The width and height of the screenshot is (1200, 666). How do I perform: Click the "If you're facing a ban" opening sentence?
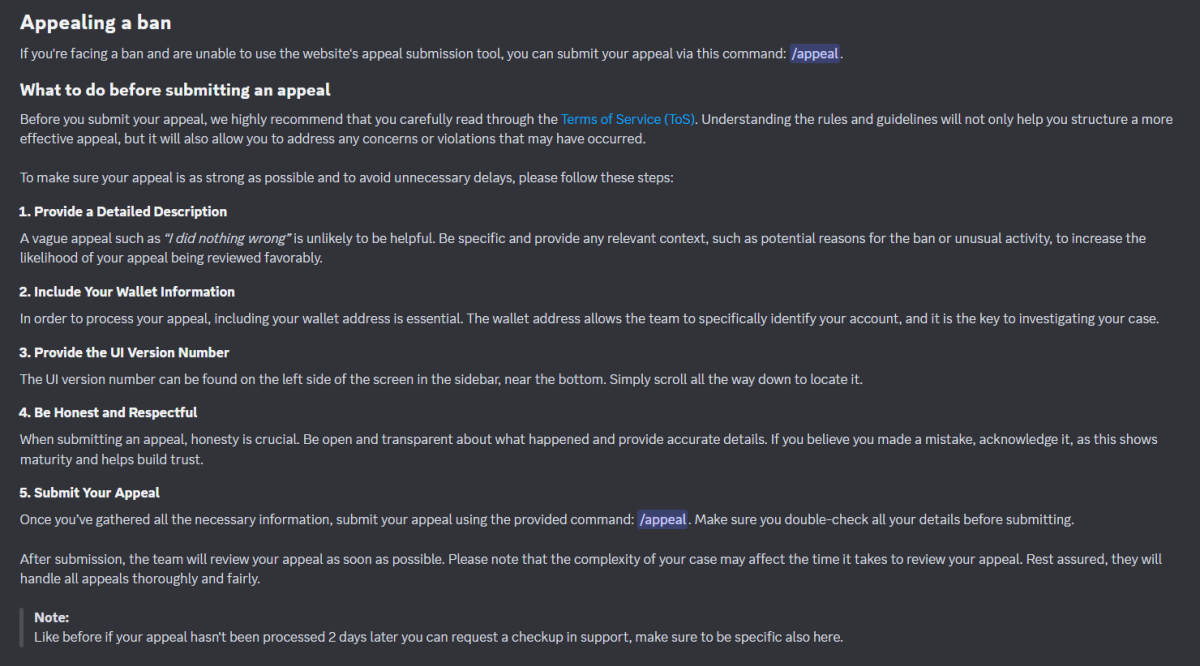click(400, 54)
